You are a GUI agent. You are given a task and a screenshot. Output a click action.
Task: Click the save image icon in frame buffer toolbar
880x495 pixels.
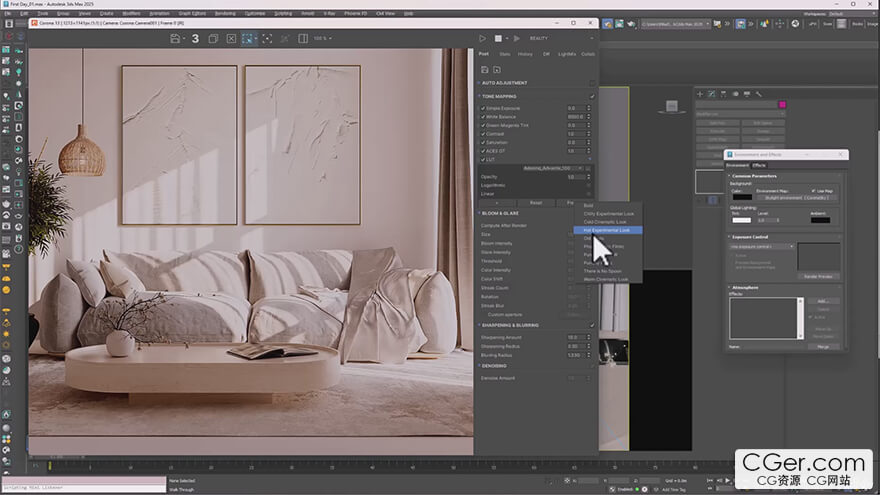(x=176, y=39)
